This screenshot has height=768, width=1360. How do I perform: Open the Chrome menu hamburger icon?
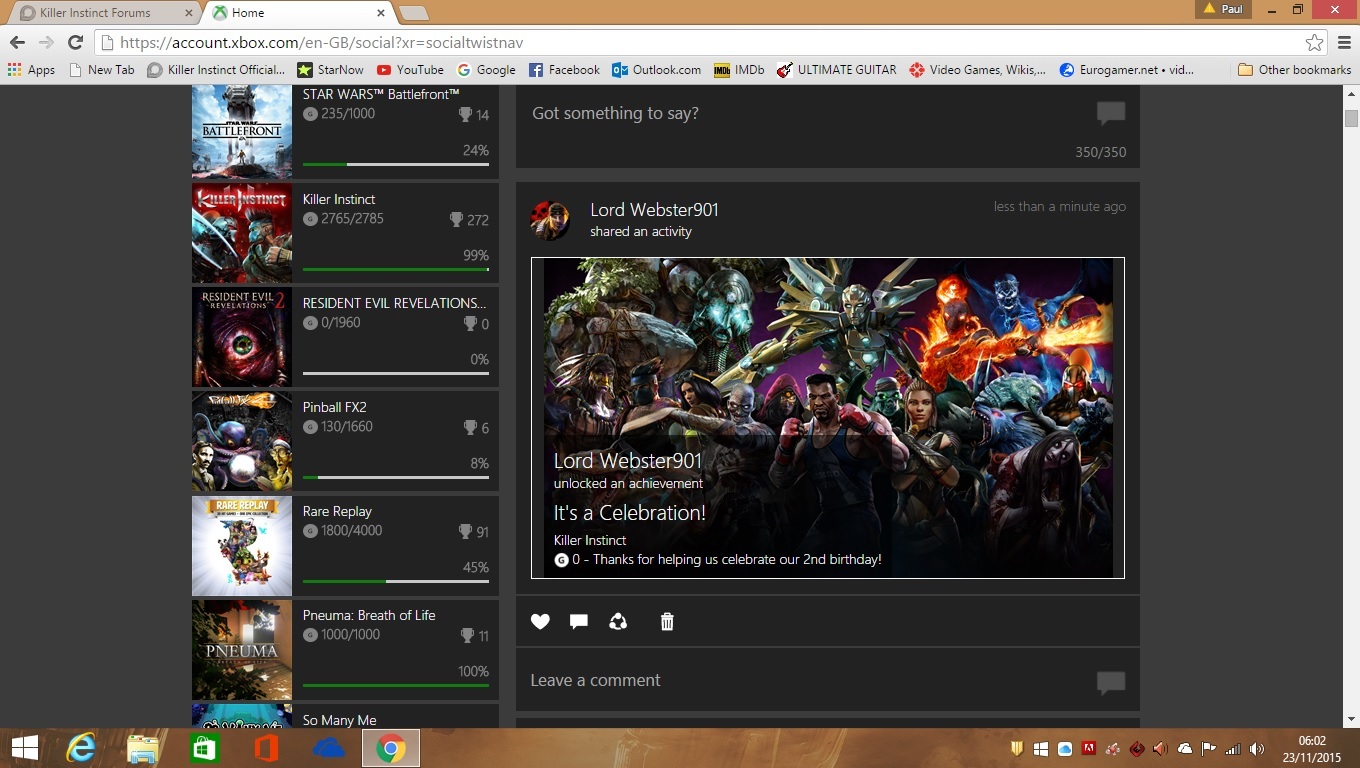[1343, 43]
